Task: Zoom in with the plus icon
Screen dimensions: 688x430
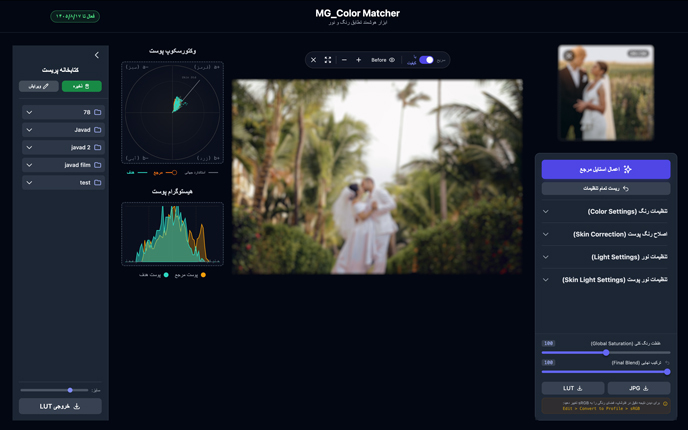Action: pyautogui.click(x=359, y=60)
